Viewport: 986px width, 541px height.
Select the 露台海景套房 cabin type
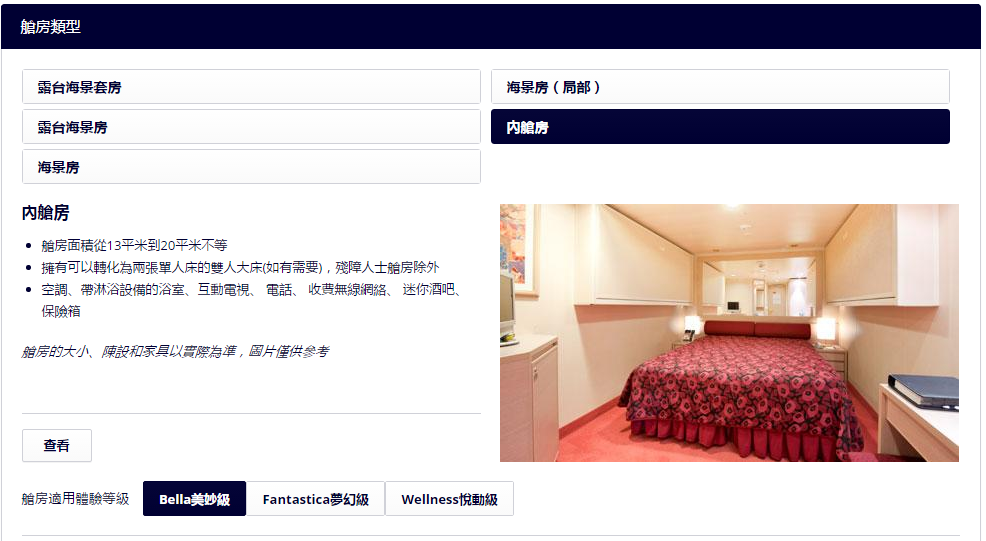pos(251,87)
